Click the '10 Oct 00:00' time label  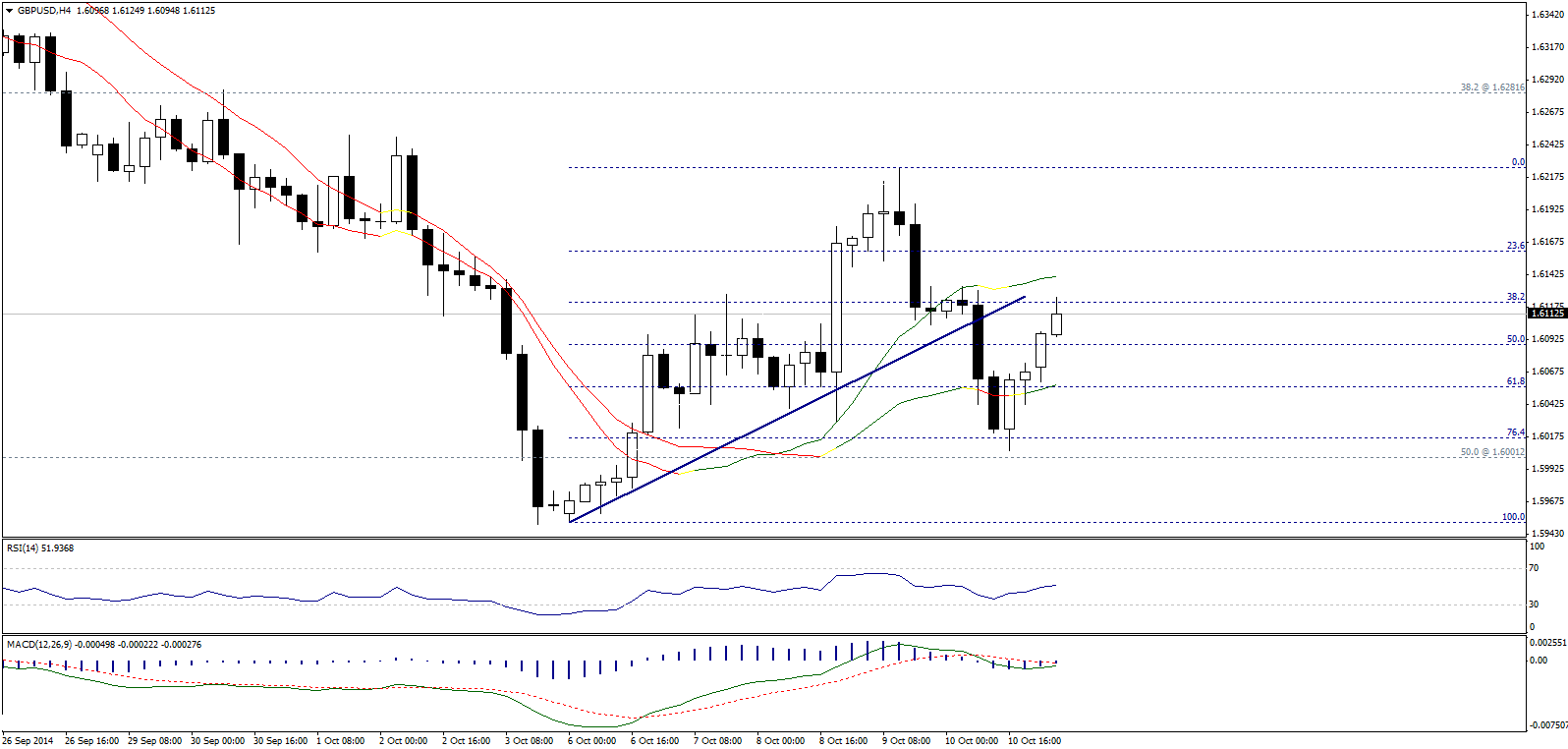click(972, 740)
